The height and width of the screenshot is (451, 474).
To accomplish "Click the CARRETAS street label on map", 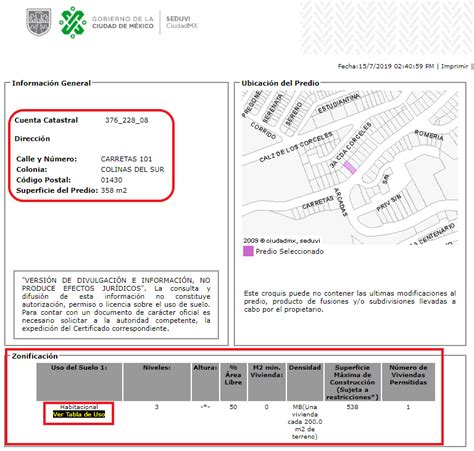I will [318, 202].
